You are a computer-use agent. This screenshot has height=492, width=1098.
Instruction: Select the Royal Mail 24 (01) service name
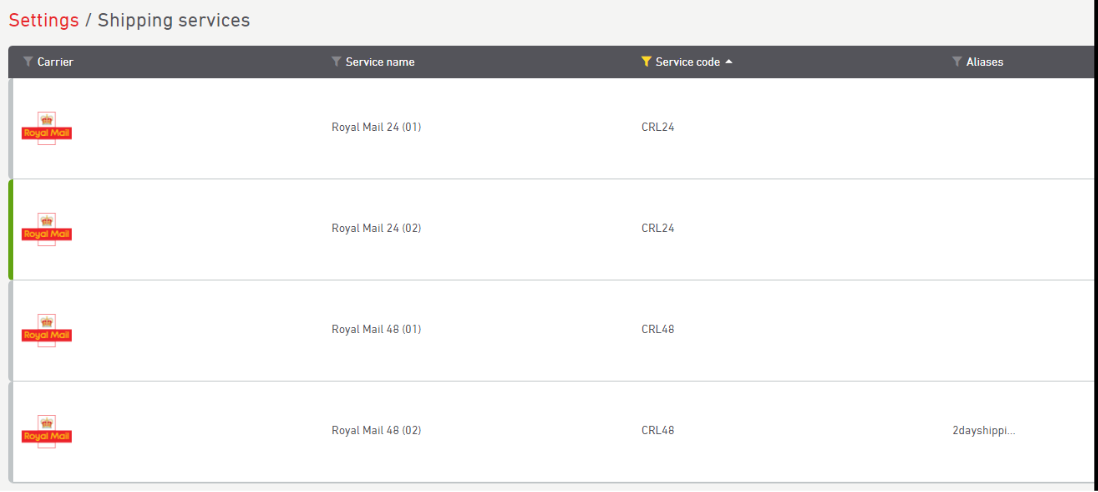click(x=376, y=127)
